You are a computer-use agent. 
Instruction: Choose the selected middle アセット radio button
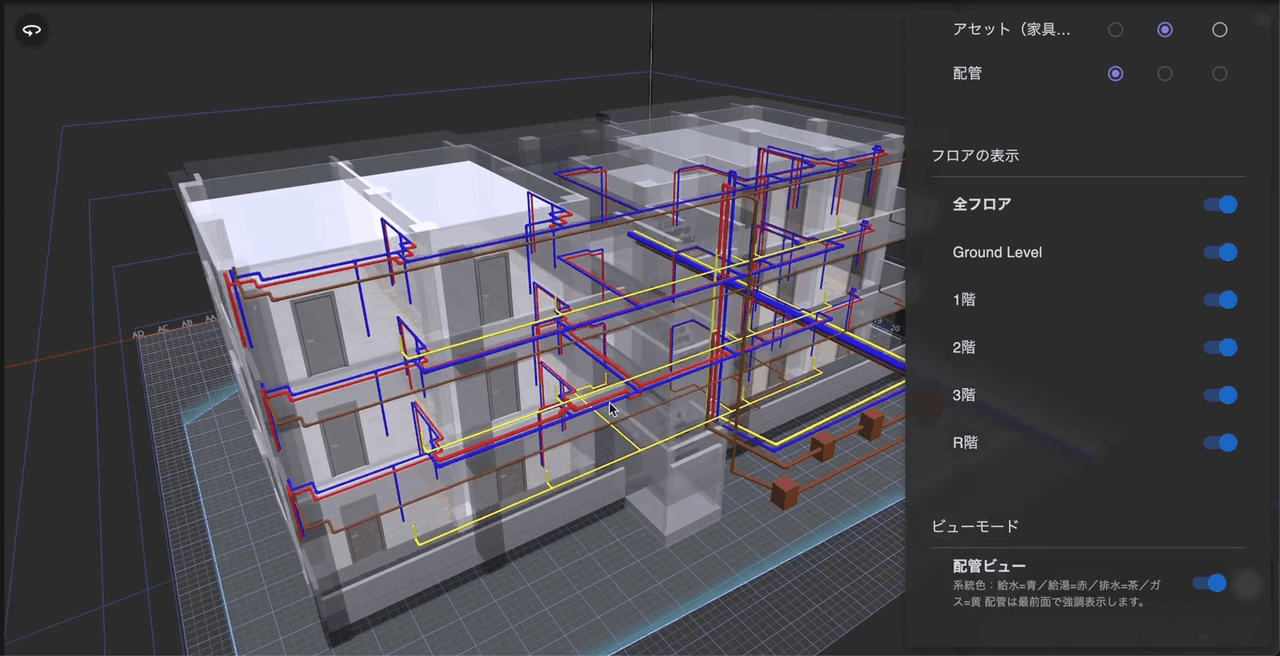coord(1165,30)
